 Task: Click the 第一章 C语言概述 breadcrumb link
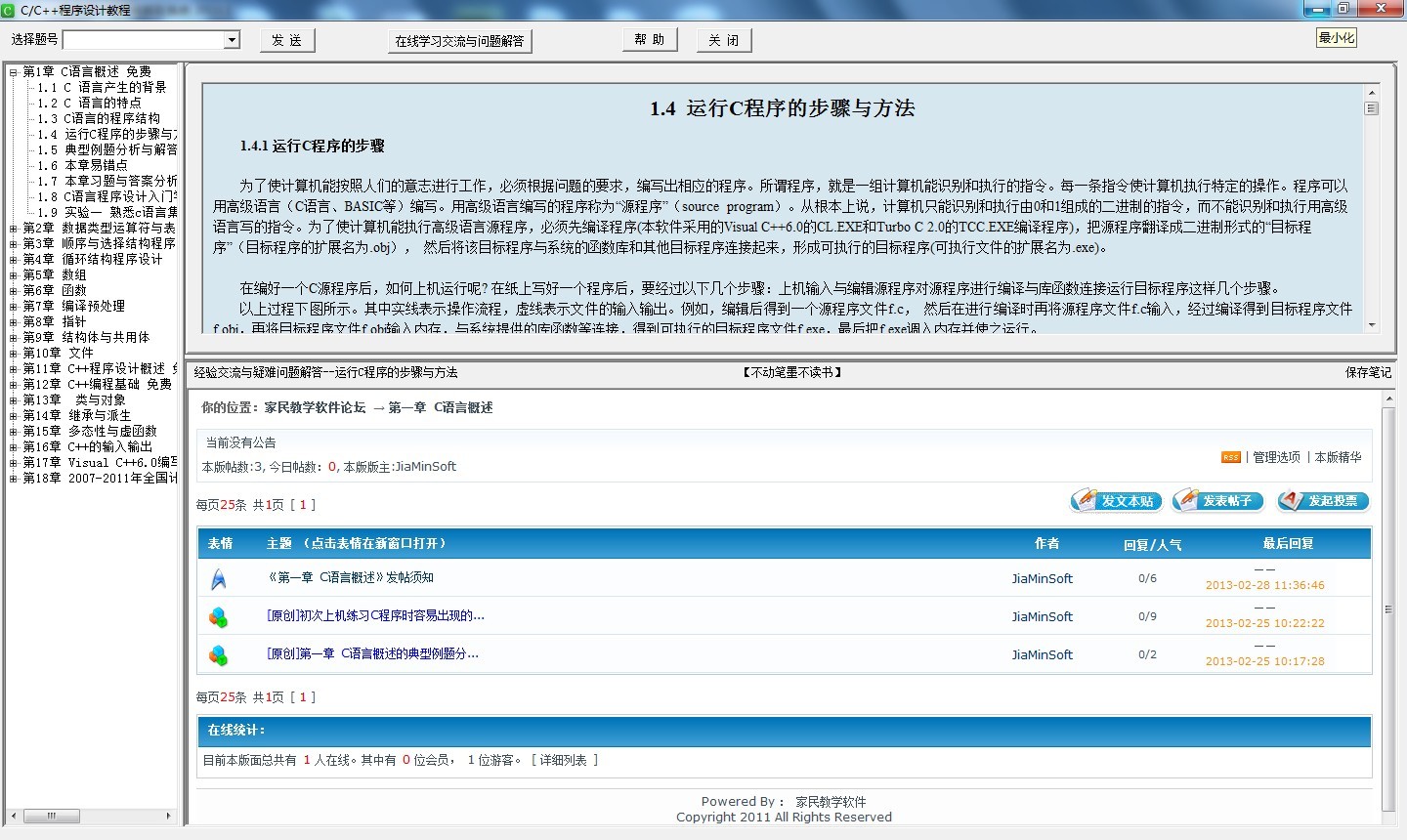tap(441, 407)
